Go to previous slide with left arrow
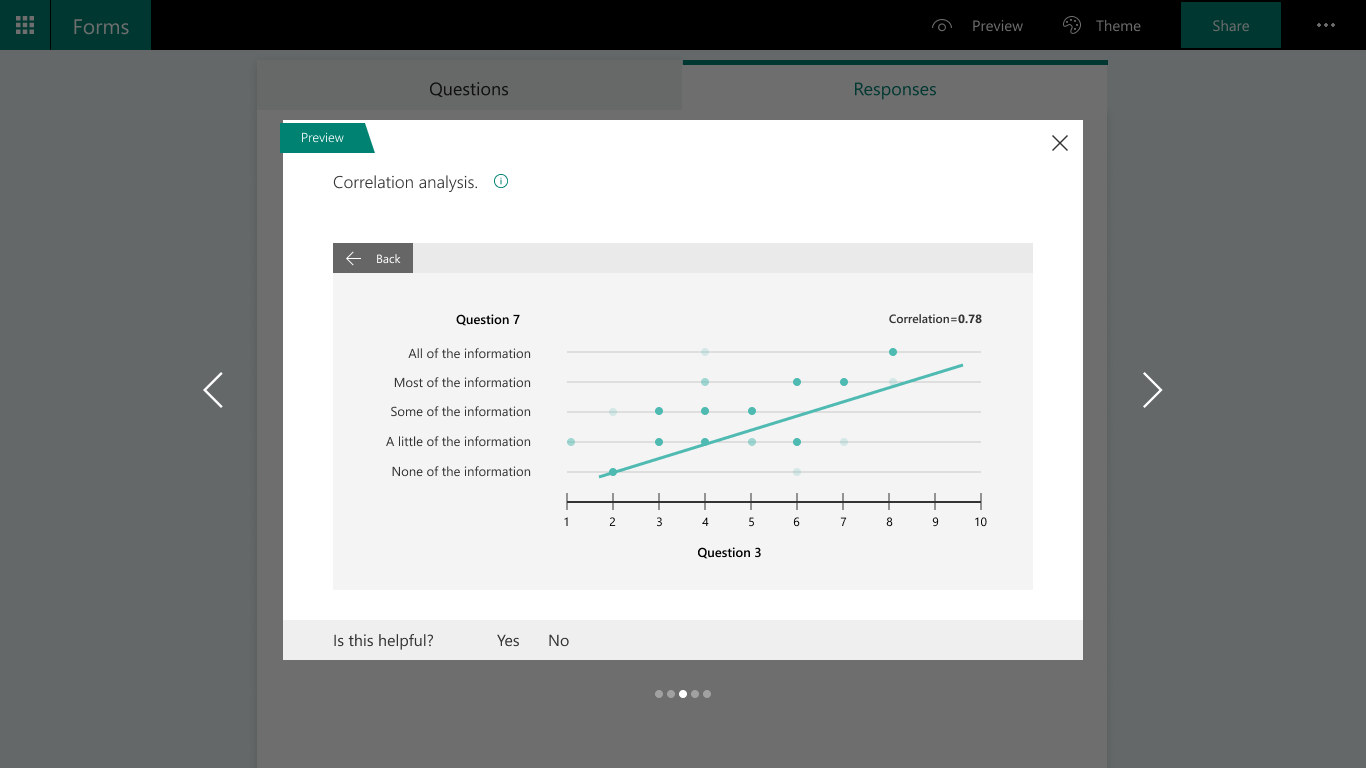Viewport: 1366px width, 768px height. 213,390
